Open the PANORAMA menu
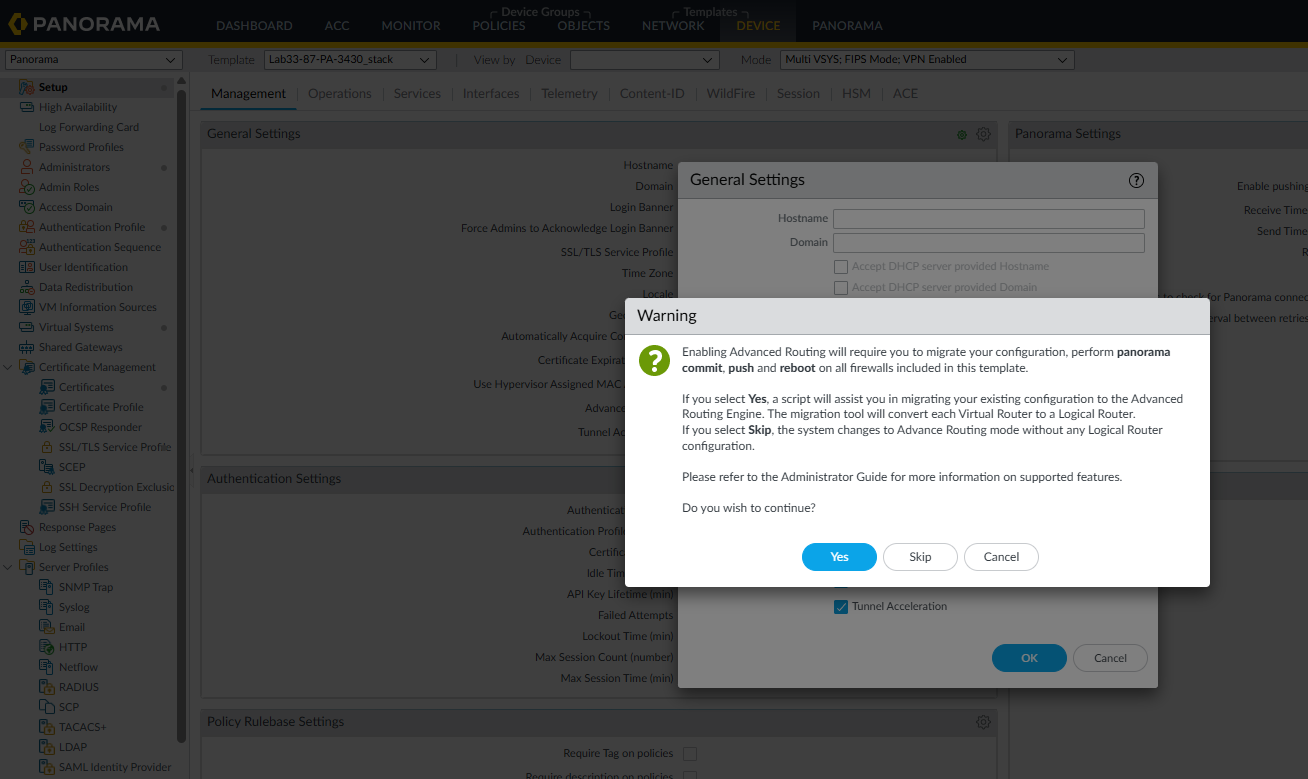Screen dimensions: 1308x779 coord(847,26)
